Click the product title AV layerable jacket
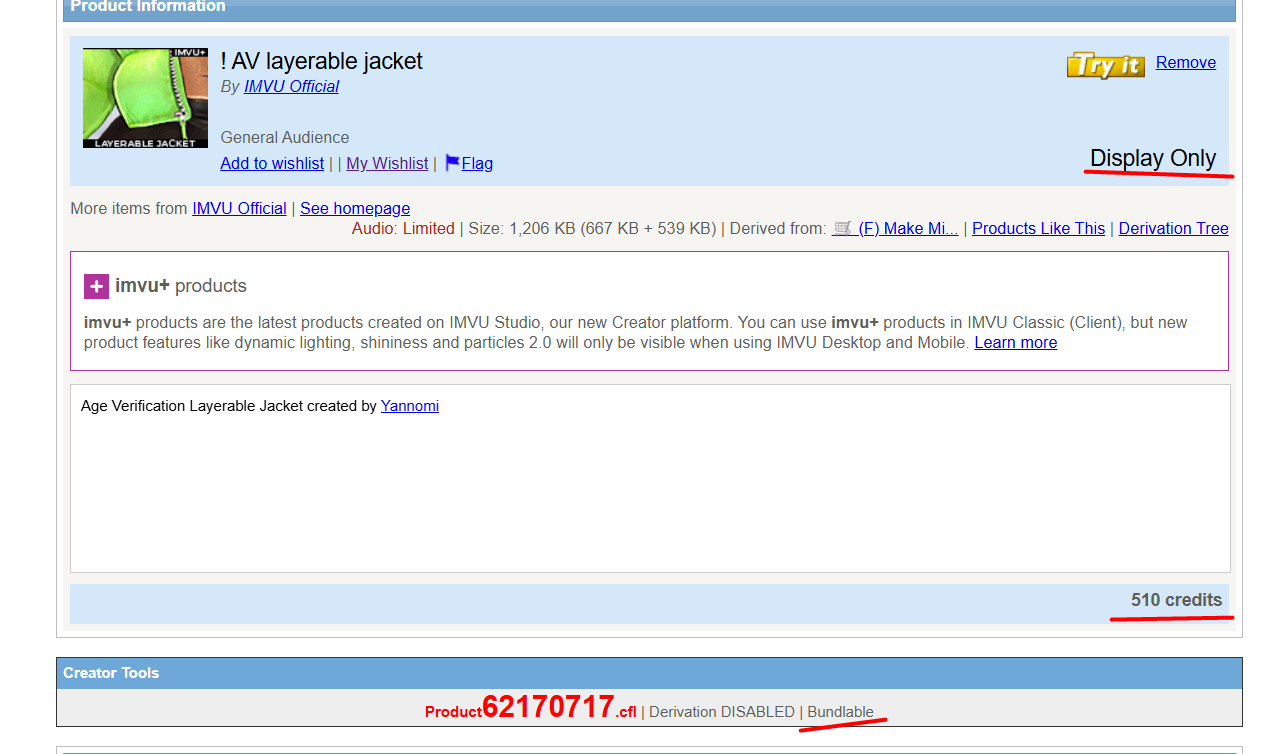The height and width of the screenshot is (754, 1281). (x=321, y=61)
